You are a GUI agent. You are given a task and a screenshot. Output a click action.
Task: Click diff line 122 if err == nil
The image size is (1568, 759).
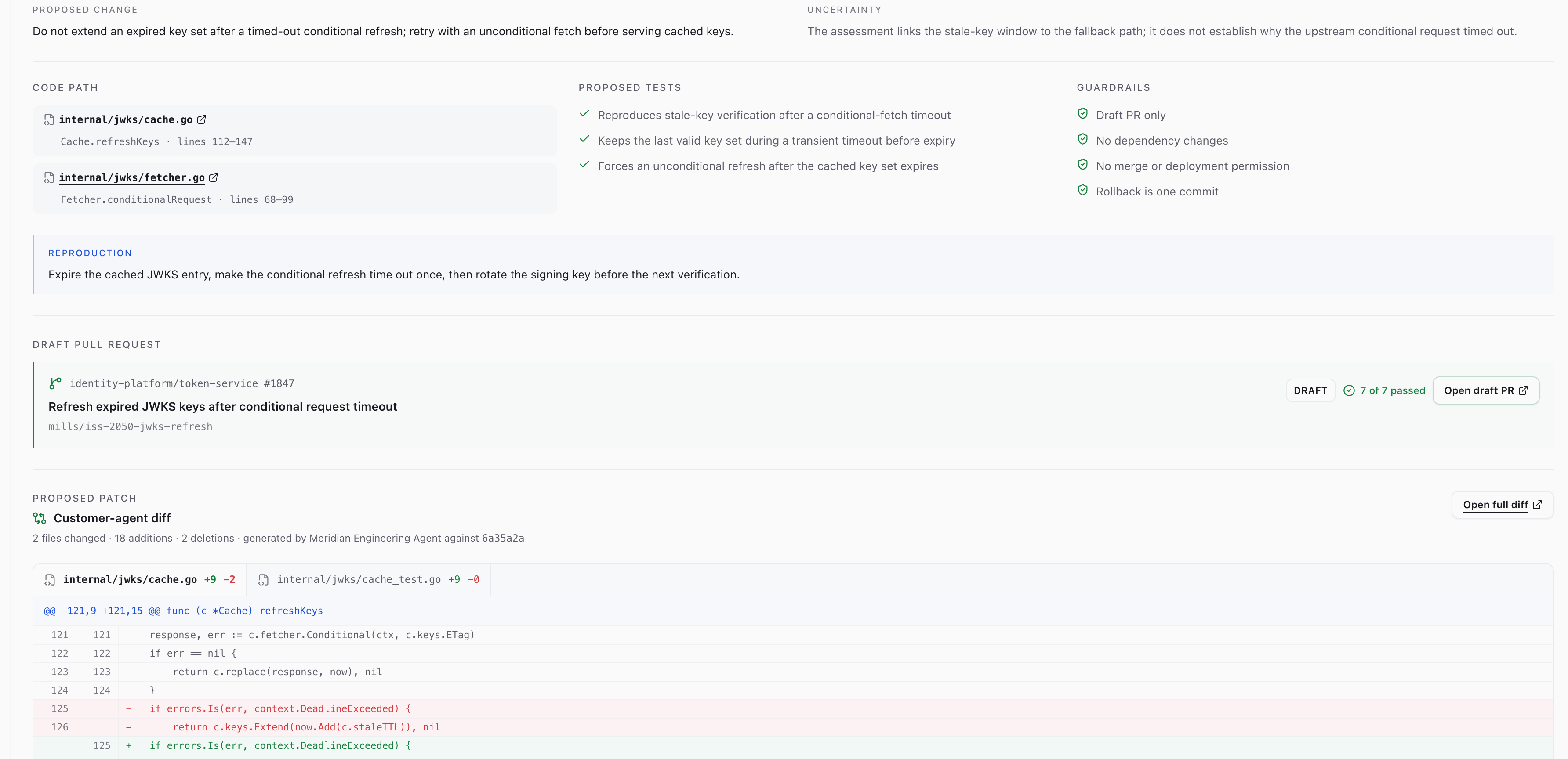point(792,654)
